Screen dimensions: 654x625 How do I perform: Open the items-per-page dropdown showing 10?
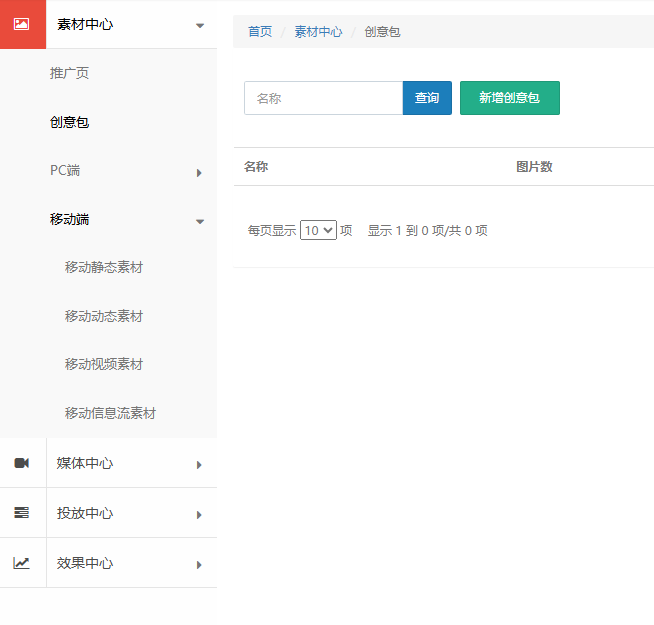tap(319, 230)
